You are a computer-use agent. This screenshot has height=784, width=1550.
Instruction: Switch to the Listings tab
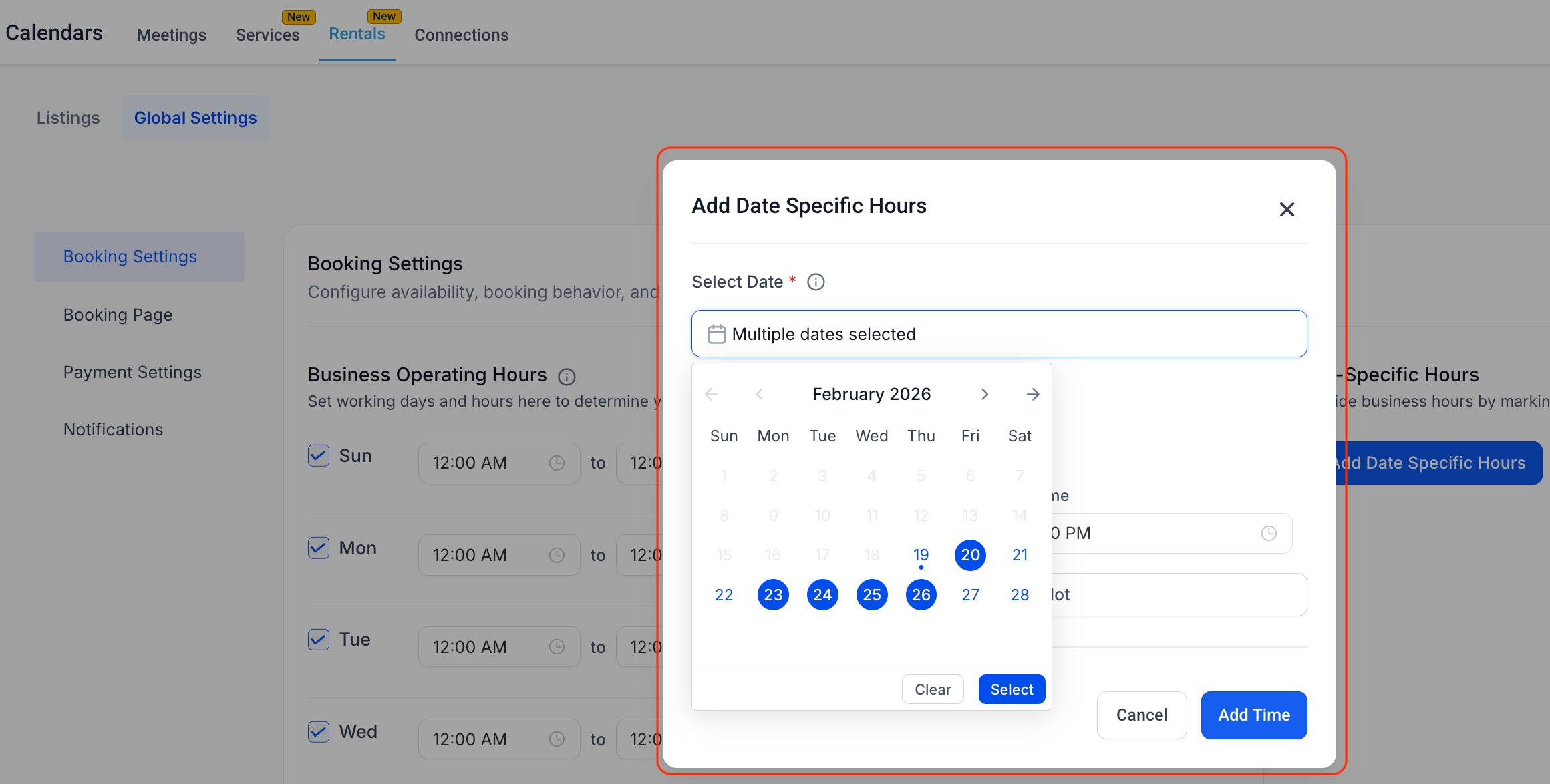67,118
